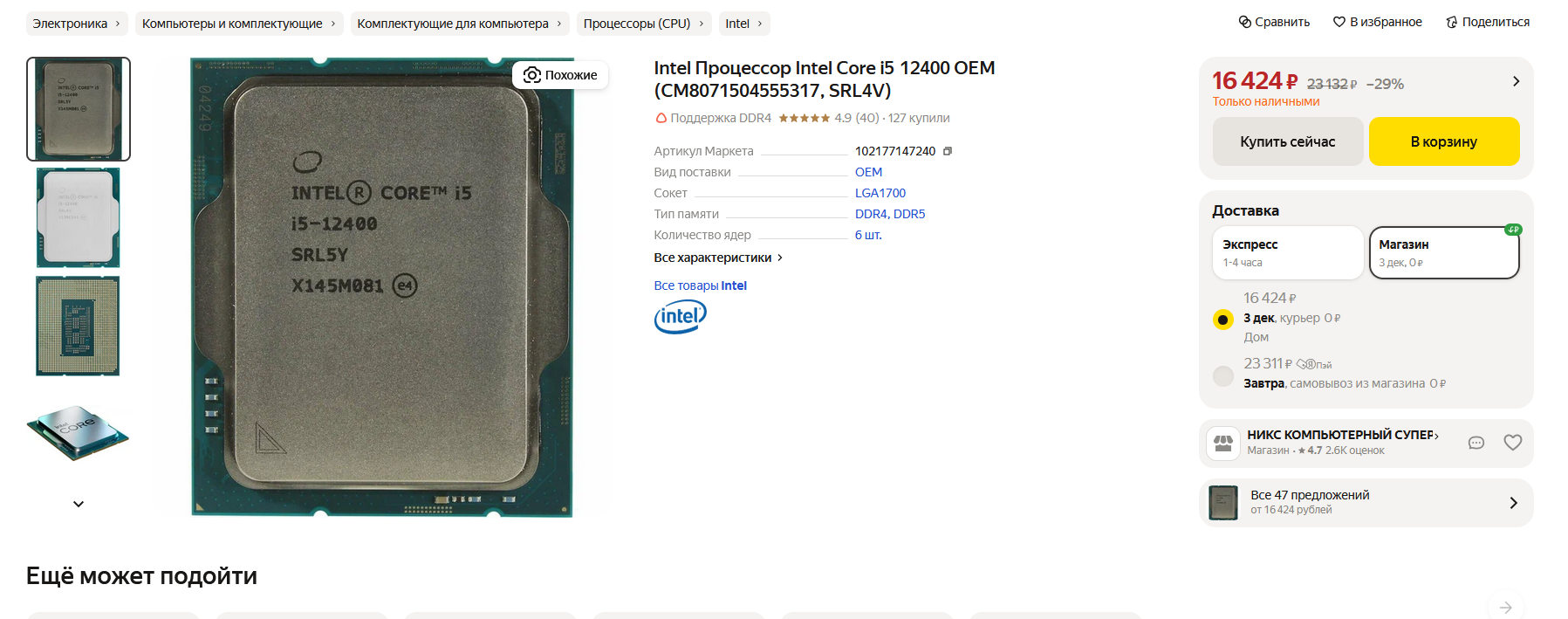This screenshot has height=619, width=1568.
Task: Choose the Экспресс delivery option
Action: point(1288,253)
